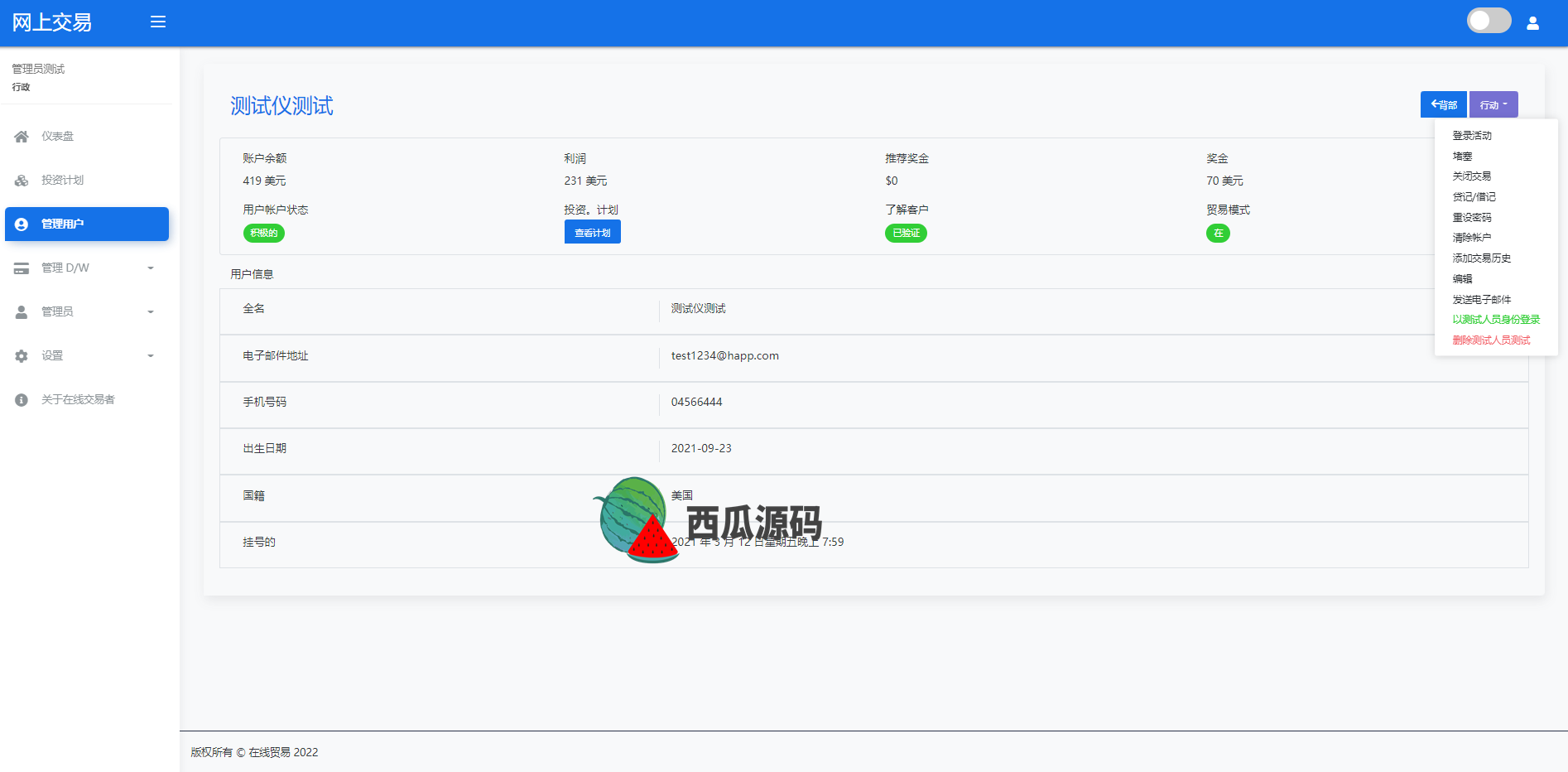The image size is (1568, 772).
Task: Click the blue 背部 back button
Action: click(1443, 105)
